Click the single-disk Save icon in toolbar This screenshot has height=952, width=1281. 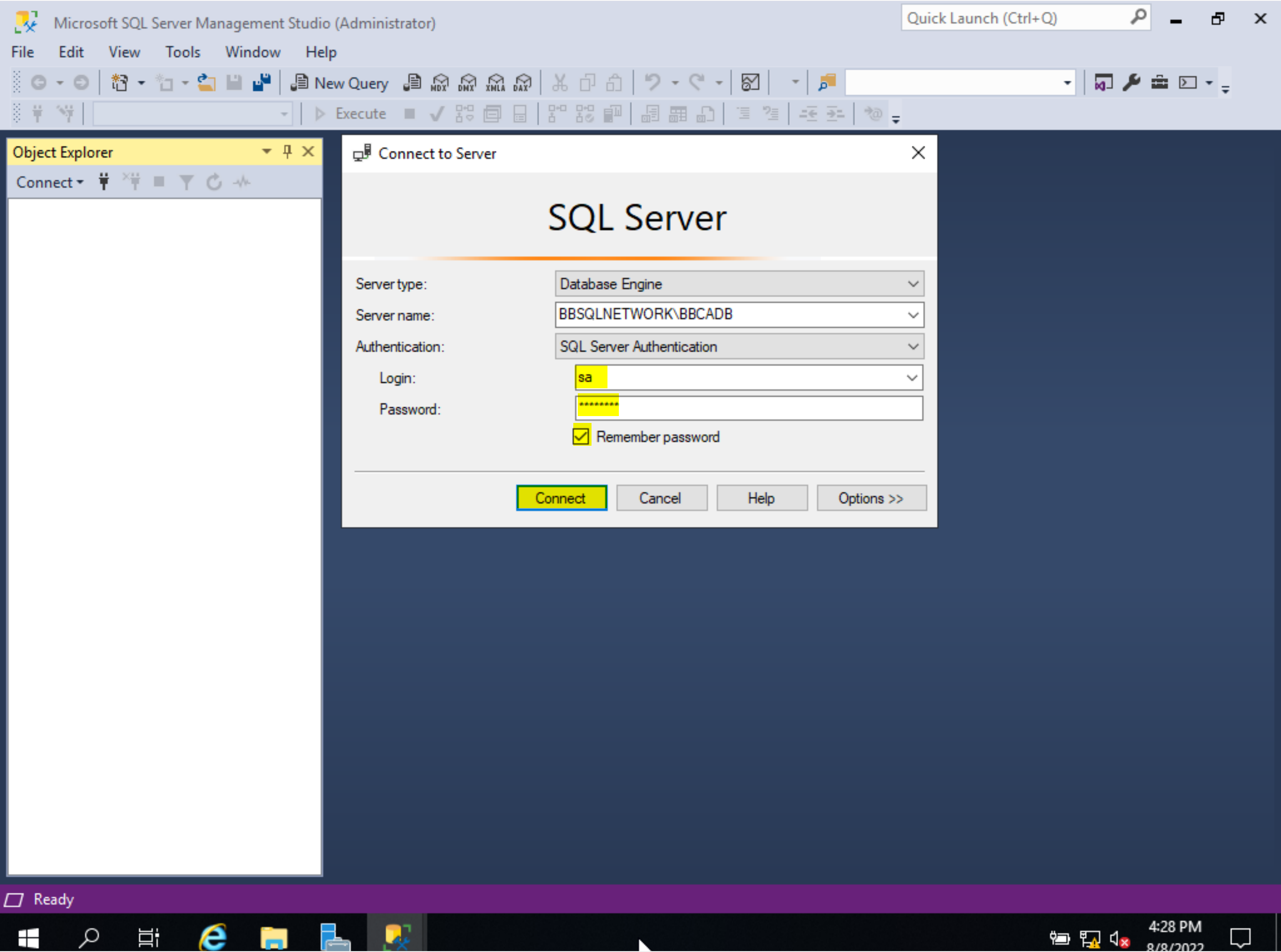[x=234, y=82]
